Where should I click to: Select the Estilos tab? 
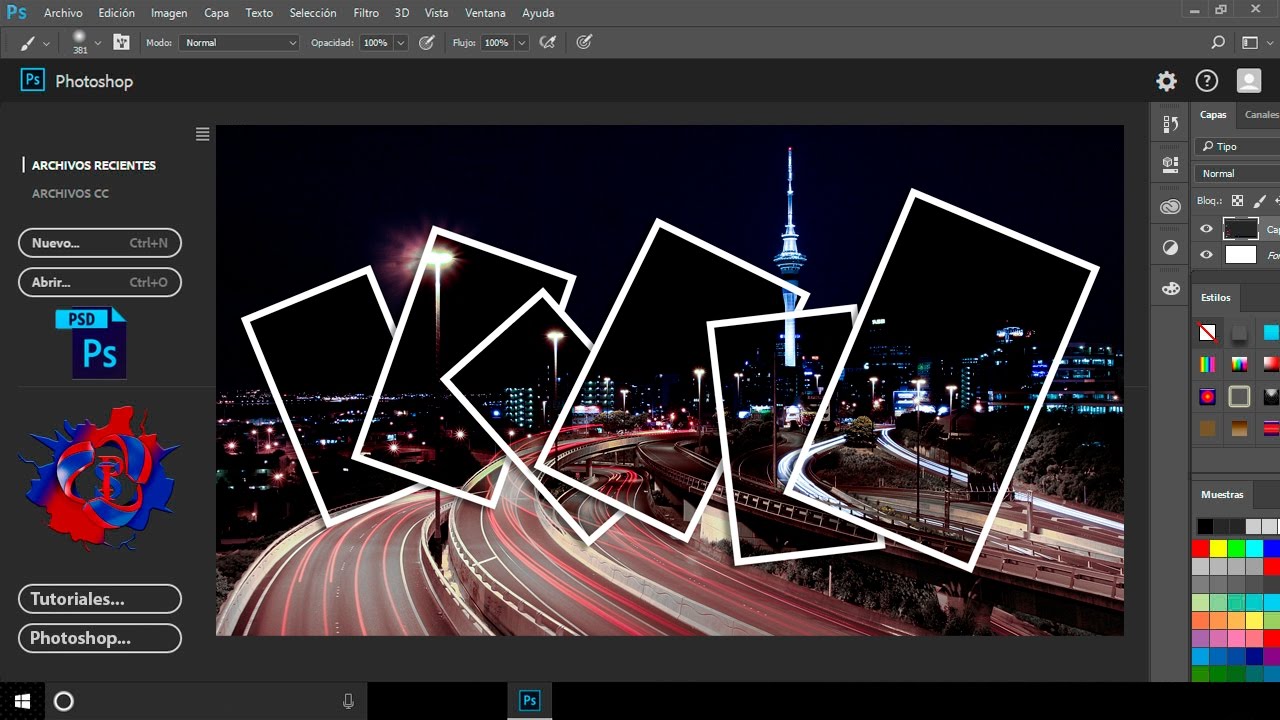[x=1216, y=298]
